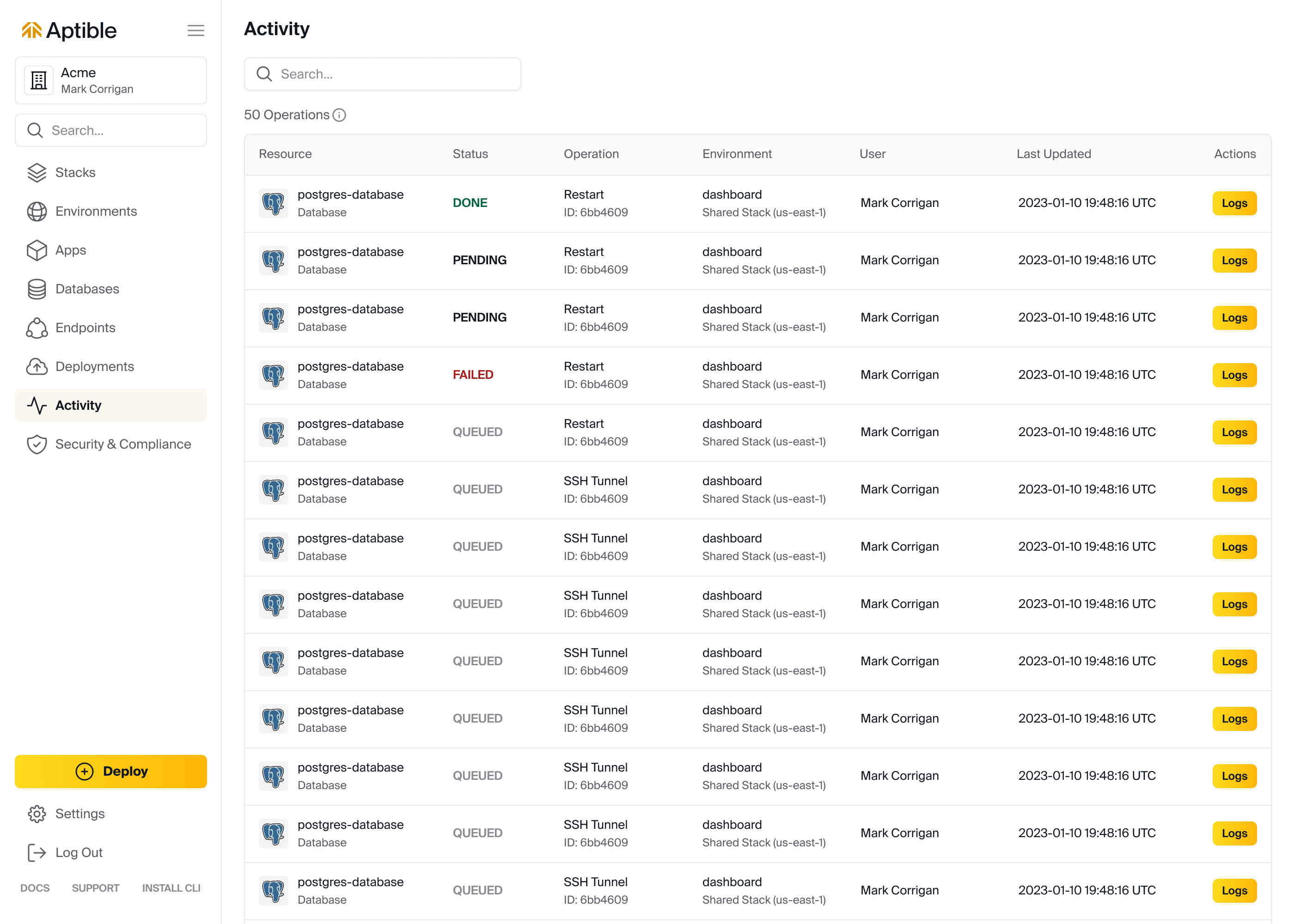Show the info tooltip next to 50 Operations

[340, 115]
